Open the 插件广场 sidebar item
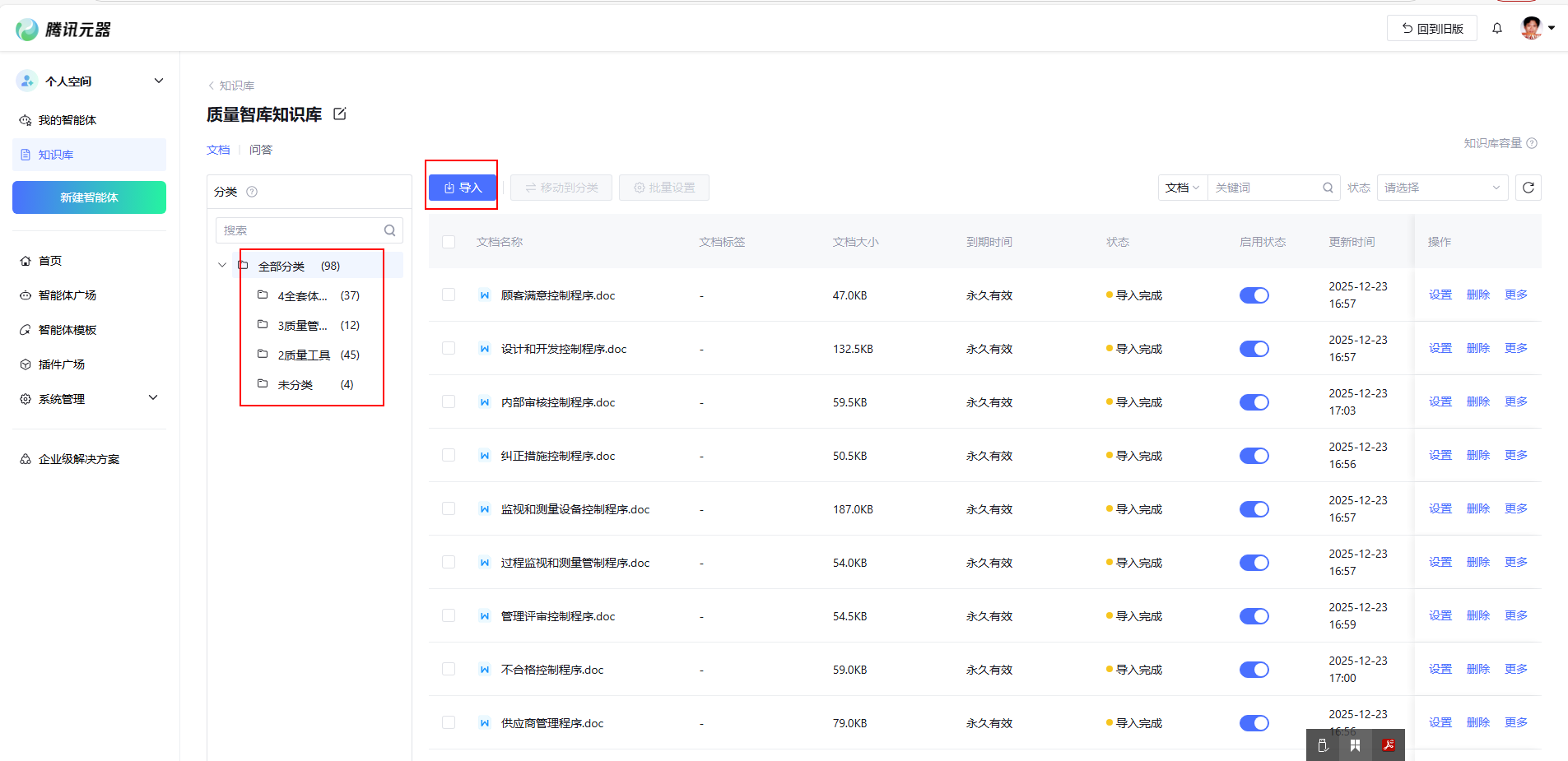This screenshot has width=1568, height=761. point(62,364)
